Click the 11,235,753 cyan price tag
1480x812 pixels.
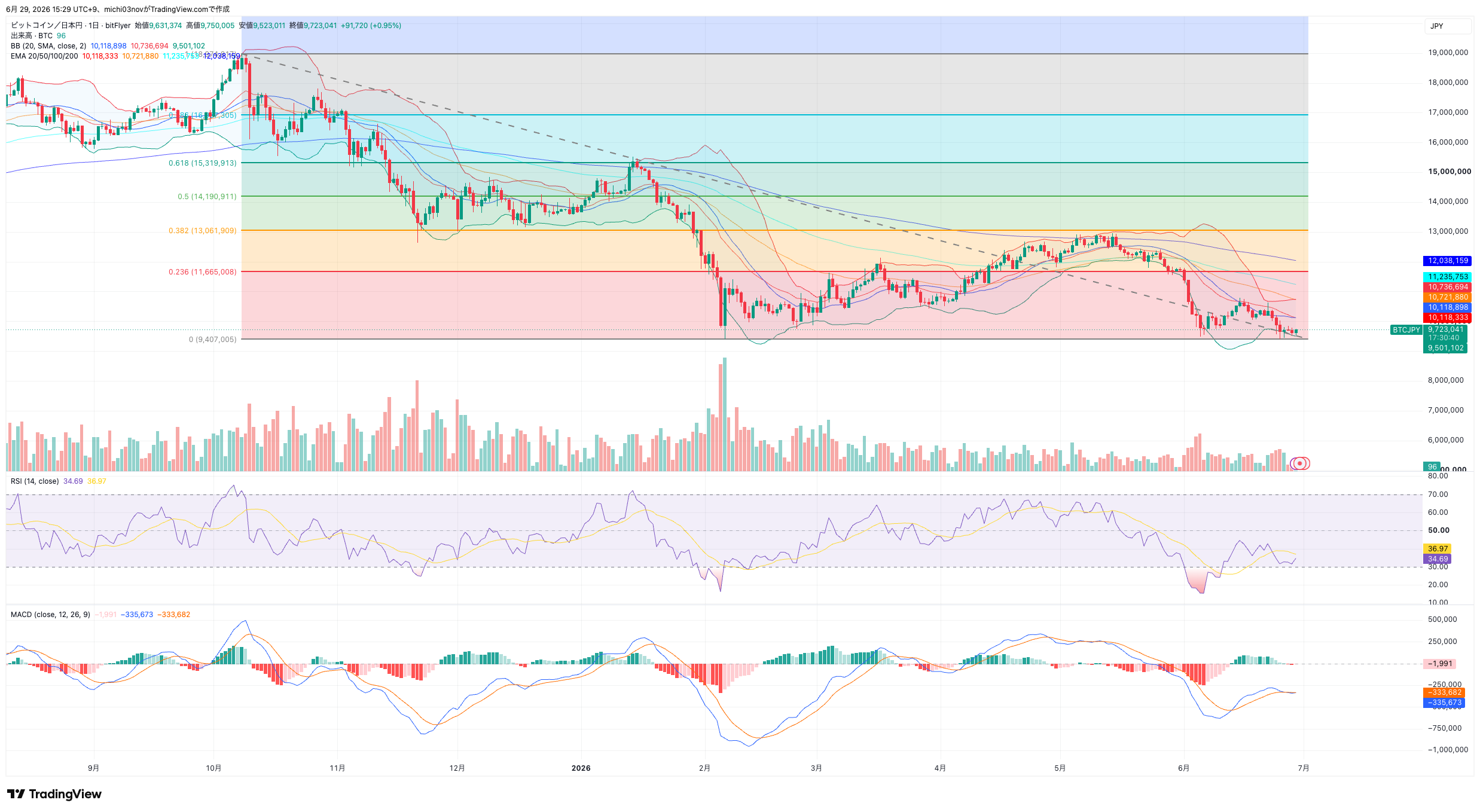(x=1447, y=277)
